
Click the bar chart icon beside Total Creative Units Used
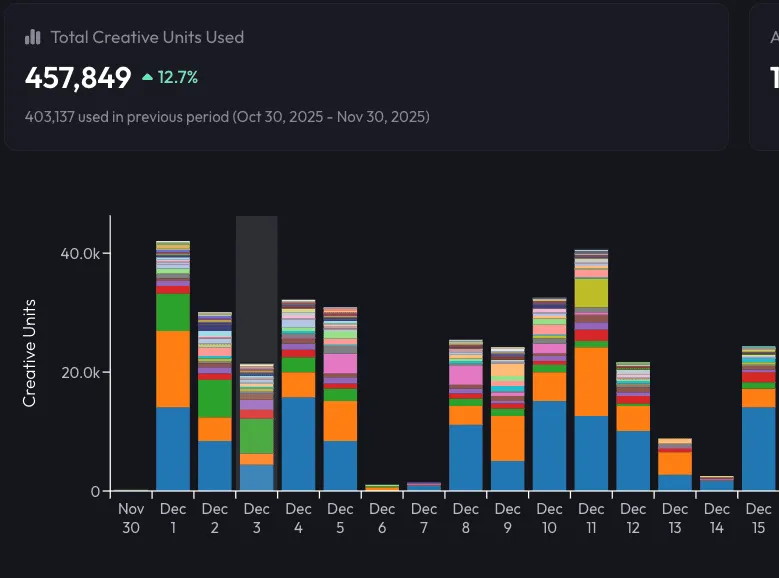[x=33, y=37]
